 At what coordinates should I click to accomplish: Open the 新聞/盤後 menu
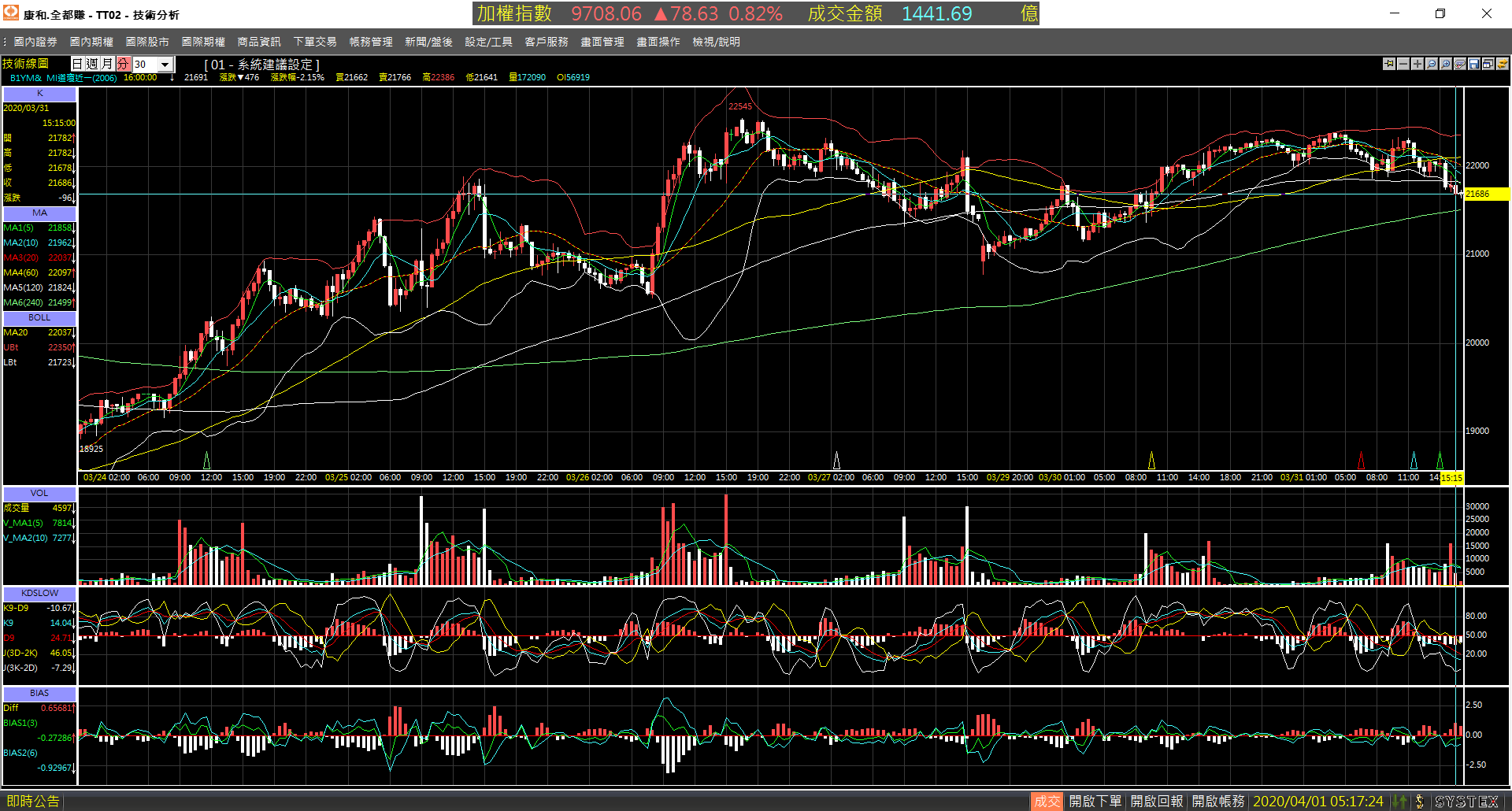pyautogui.click(x=428, y=42)
